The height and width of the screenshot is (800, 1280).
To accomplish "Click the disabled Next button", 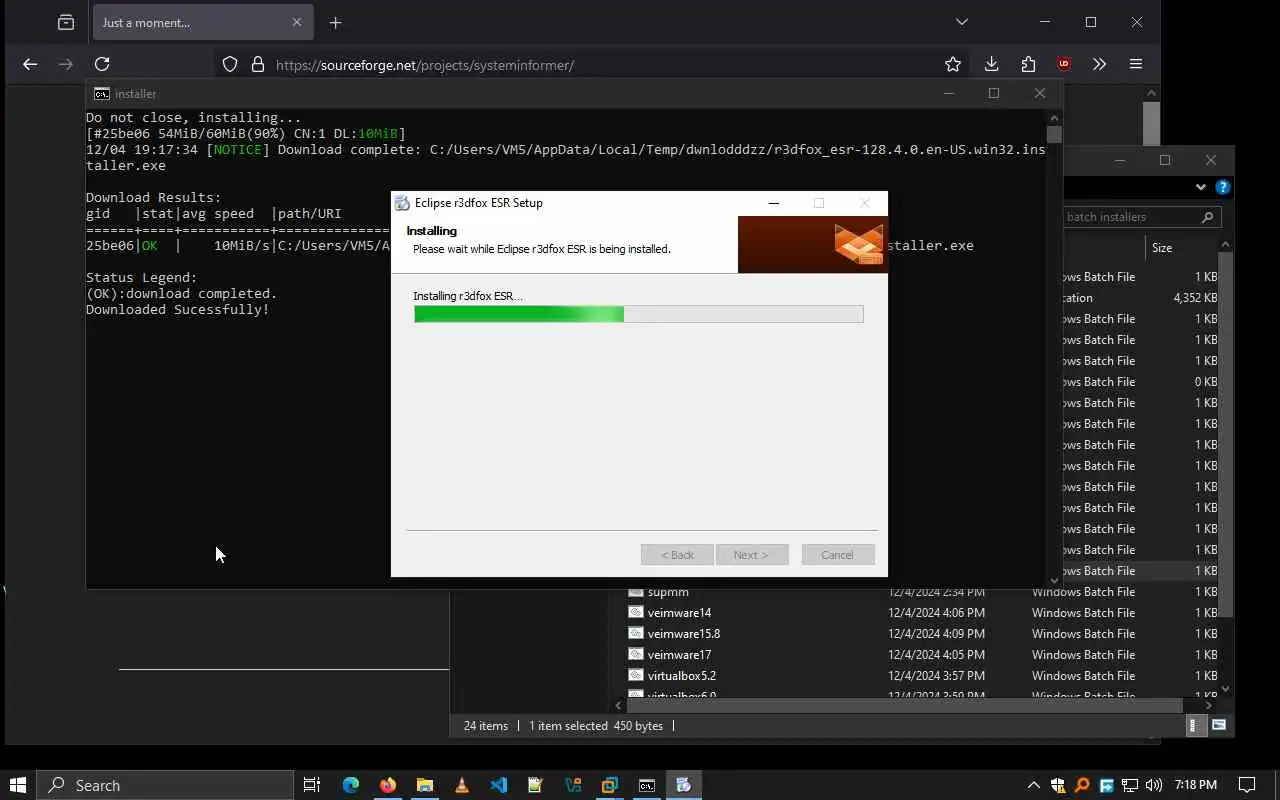I will point(751,555).
